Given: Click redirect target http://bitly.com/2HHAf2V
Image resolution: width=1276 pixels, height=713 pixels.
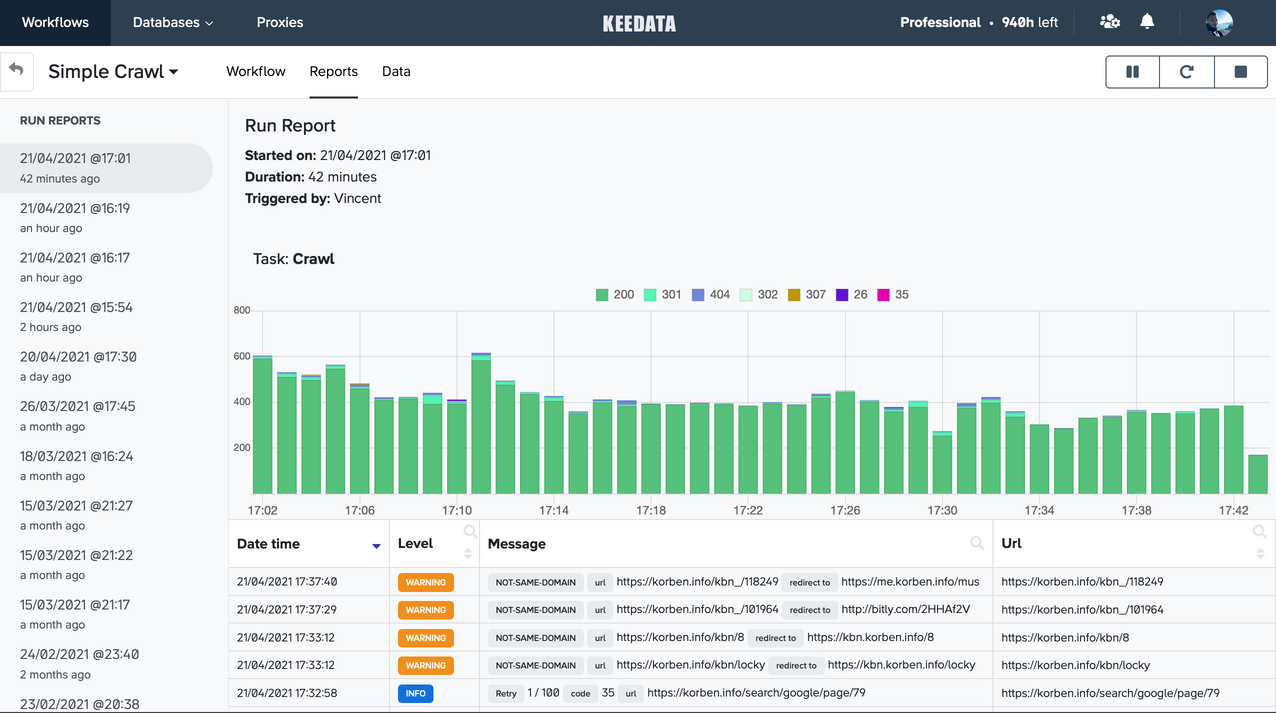Looking at the screenshot, I should [x=905, y=610].
